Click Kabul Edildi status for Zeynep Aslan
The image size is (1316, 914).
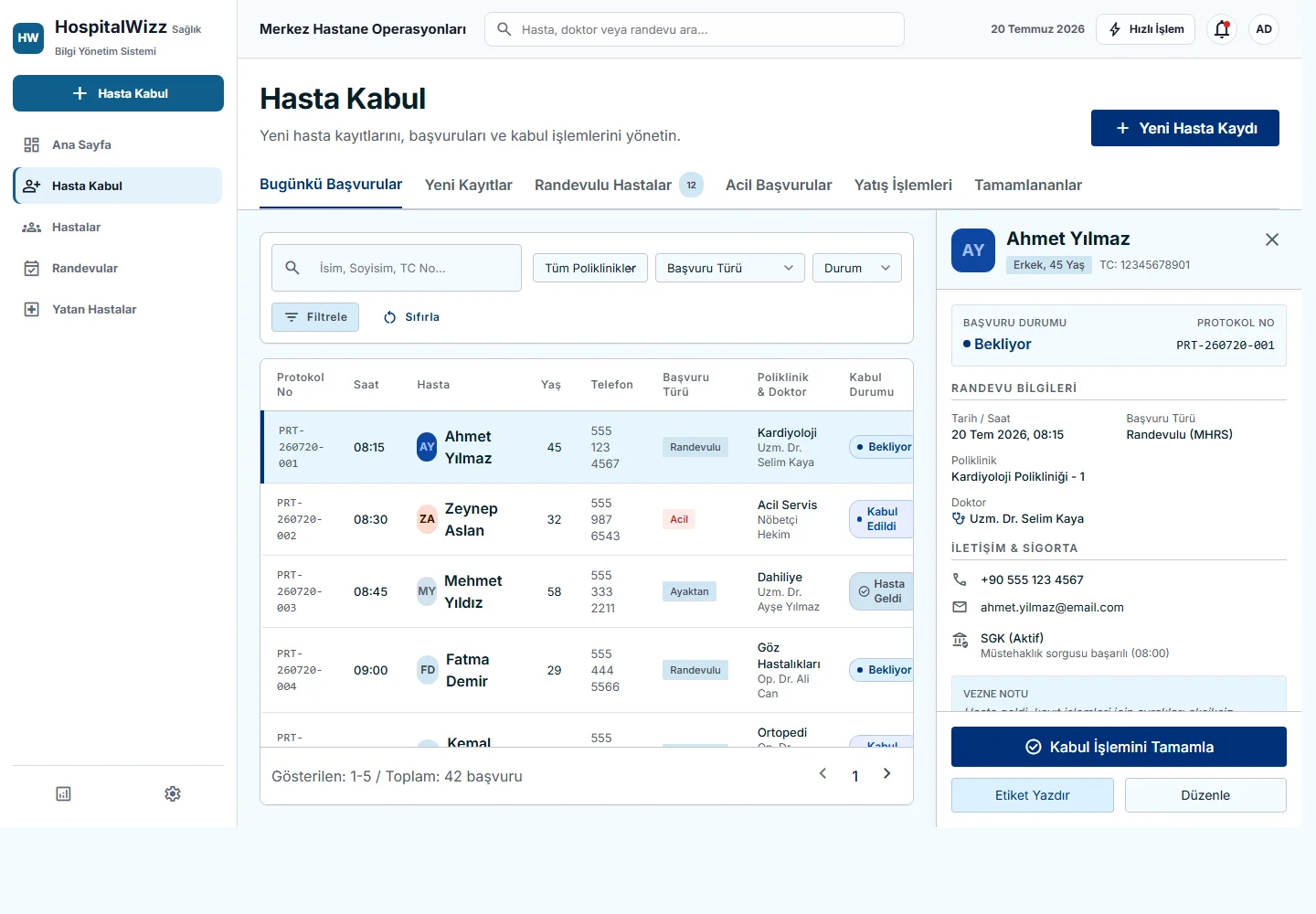882,519
